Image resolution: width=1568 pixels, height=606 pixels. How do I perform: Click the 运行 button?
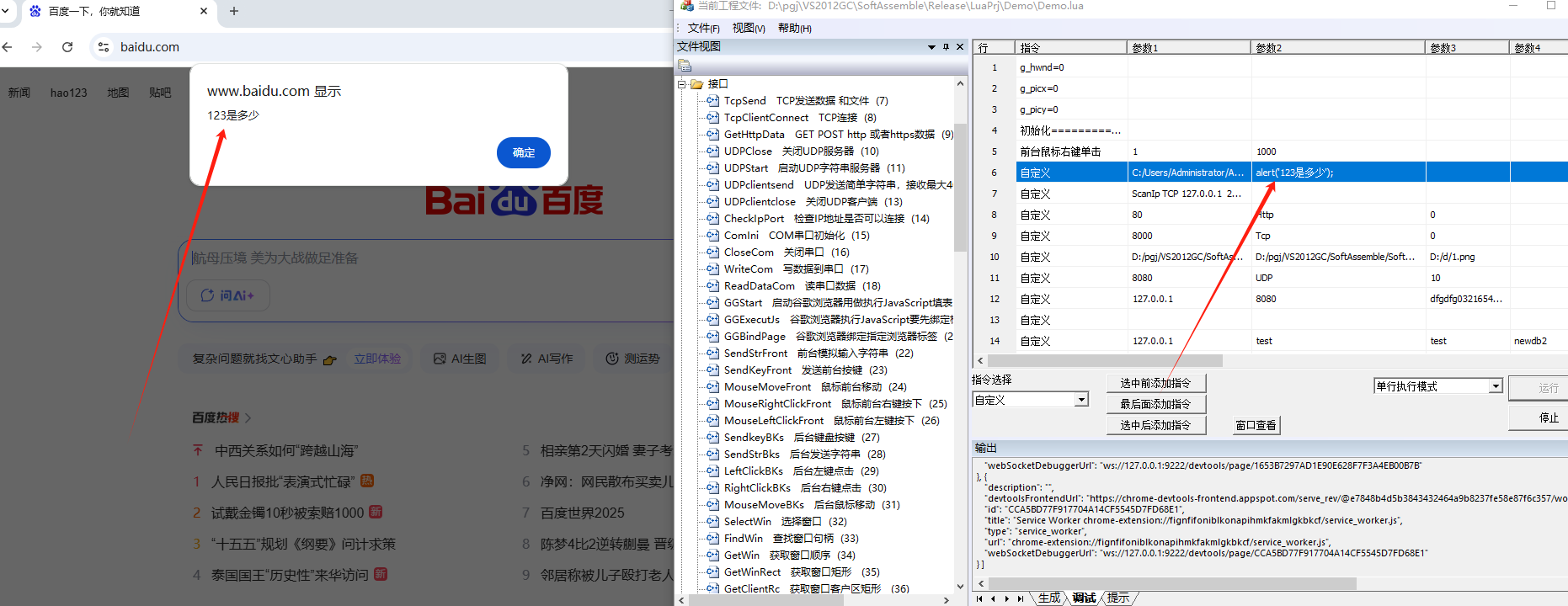[1539, 388]
